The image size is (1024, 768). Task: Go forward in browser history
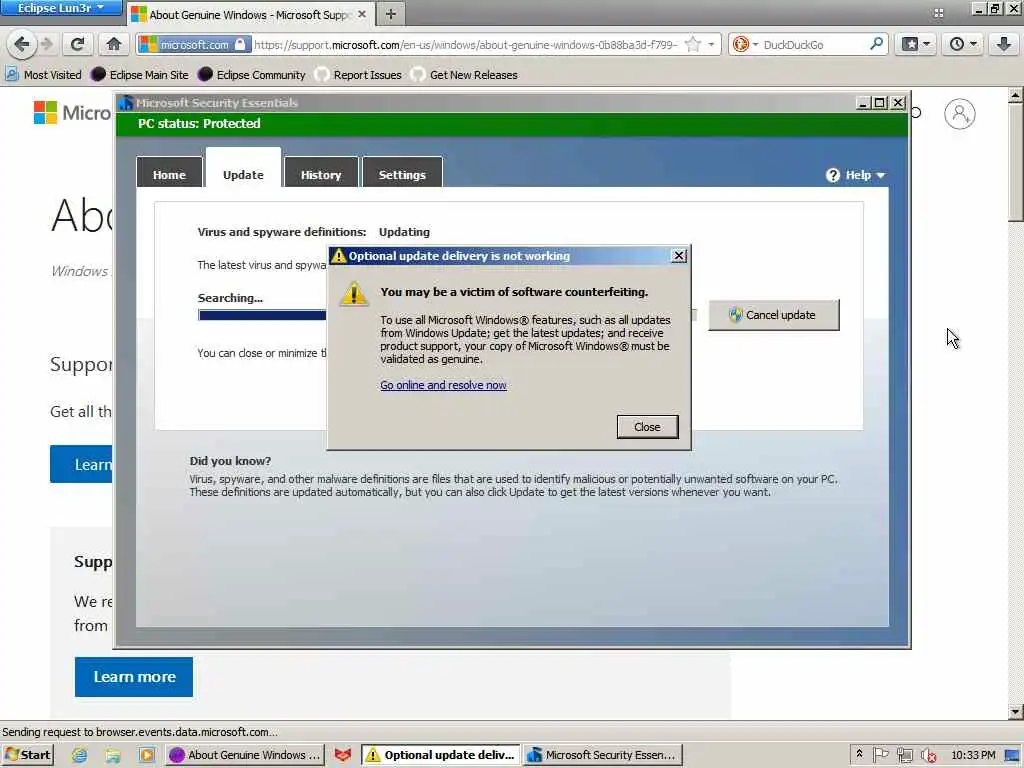tap(46, 44)
